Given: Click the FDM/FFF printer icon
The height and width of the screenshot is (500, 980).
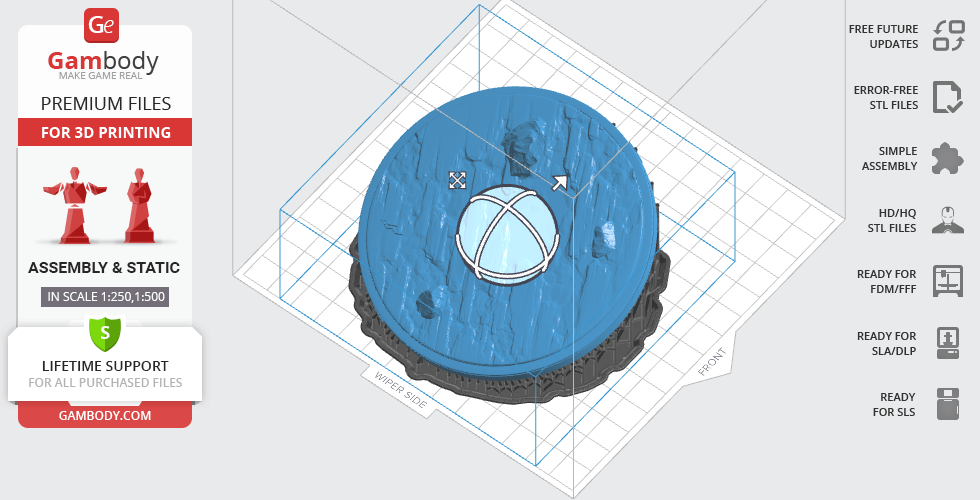Looking at the screenshot, I should coord(947,281).
